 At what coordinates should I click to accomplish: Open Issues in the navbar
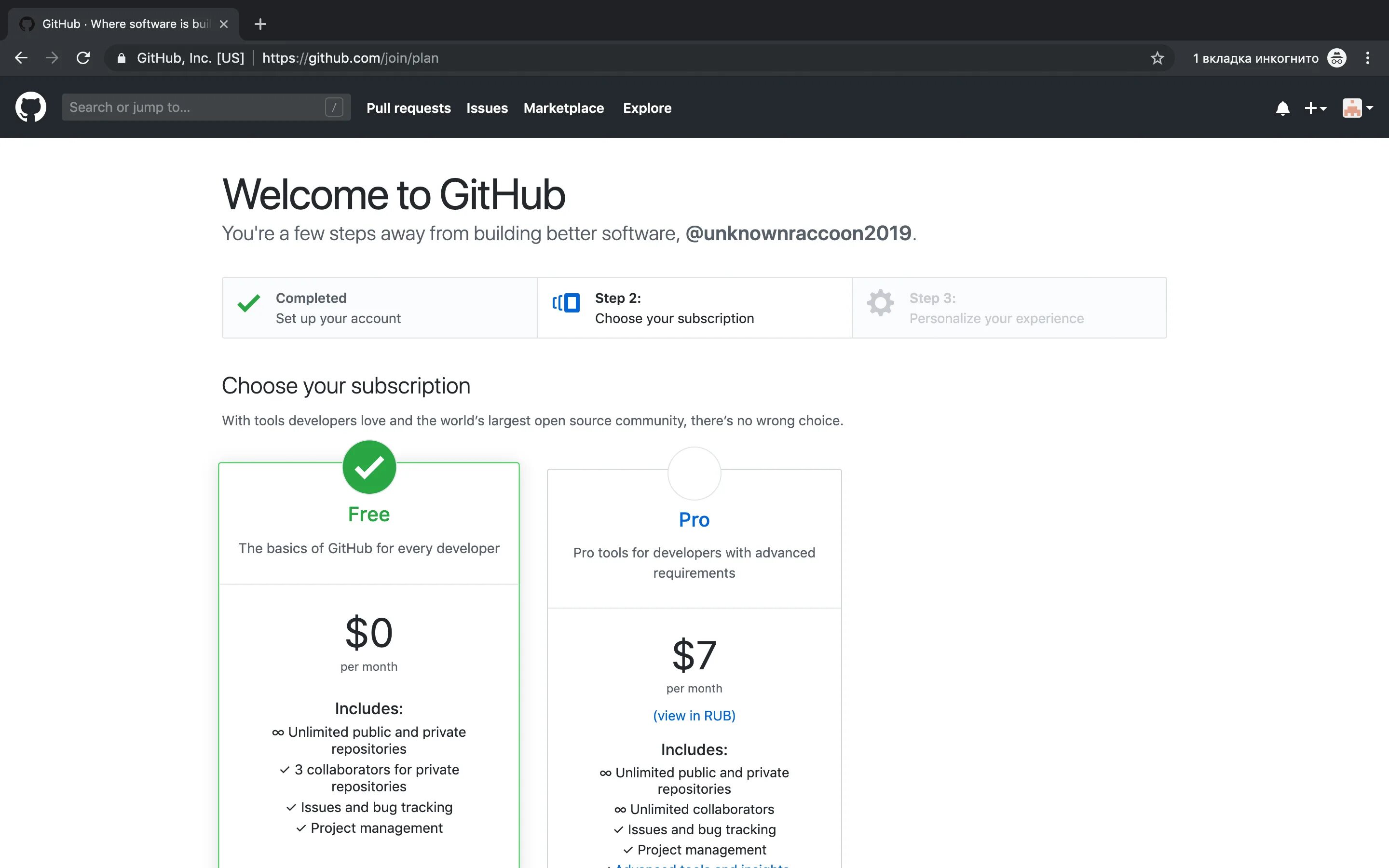[487, 108]
